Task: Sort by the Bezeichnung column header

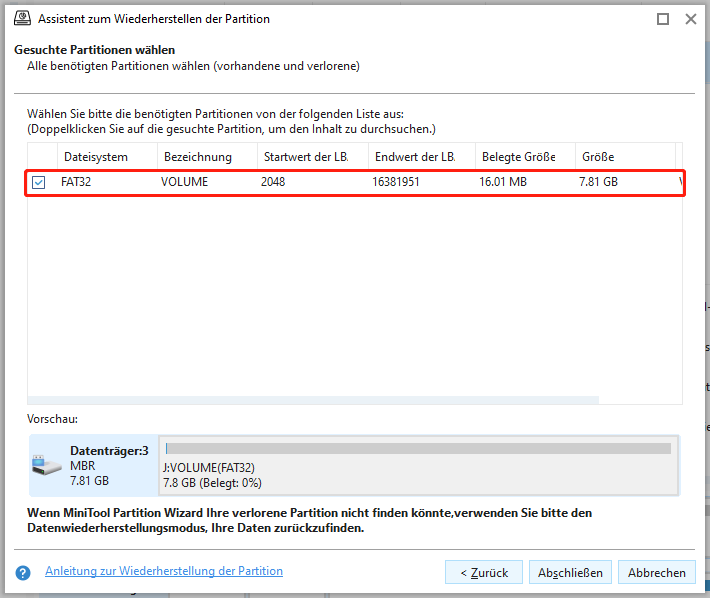Action: click(x=207, y=157)
